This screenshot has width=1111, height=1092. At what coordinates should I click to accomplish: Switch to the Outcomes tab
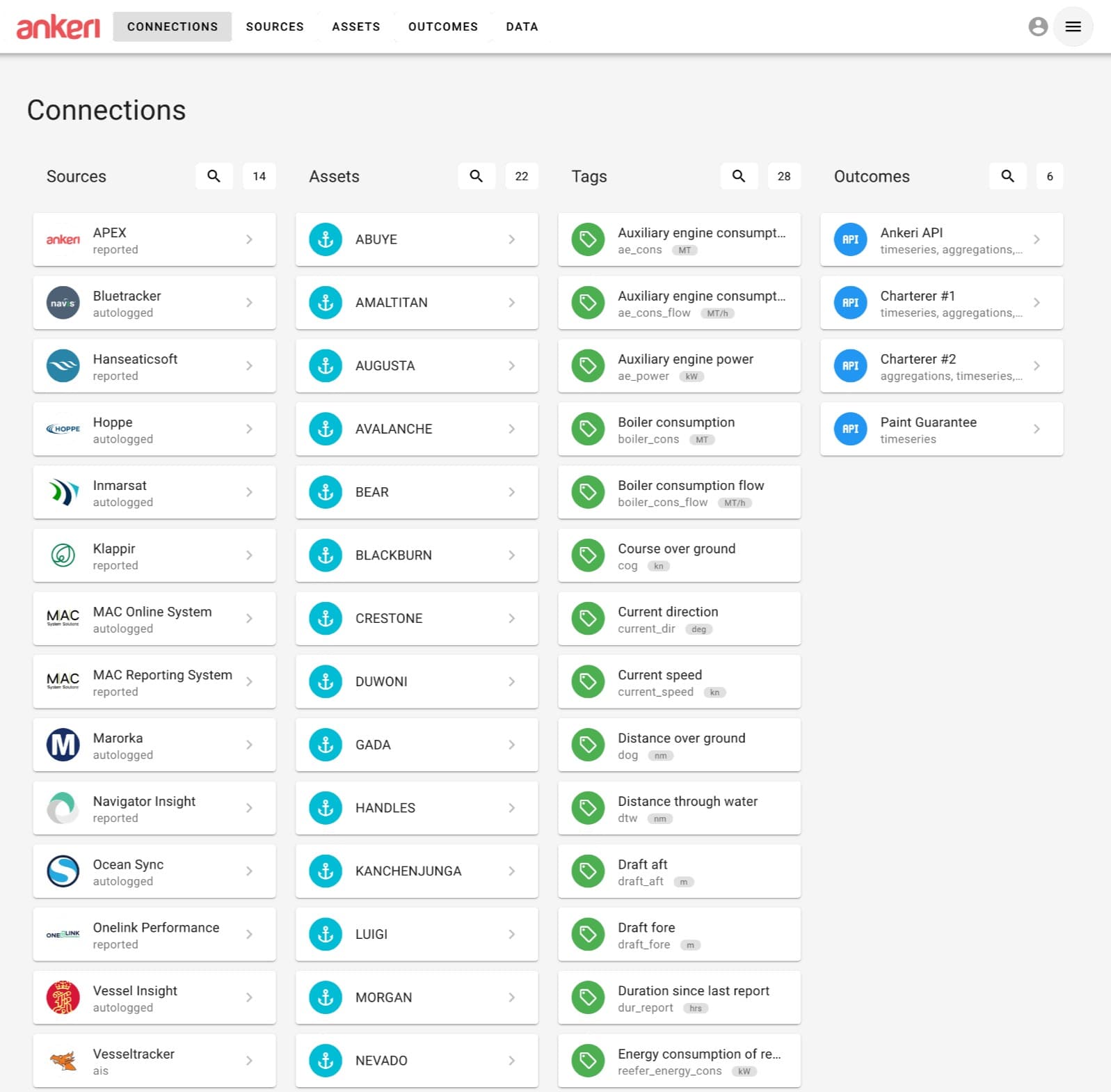pyautogui.click(x=443, y=26)
